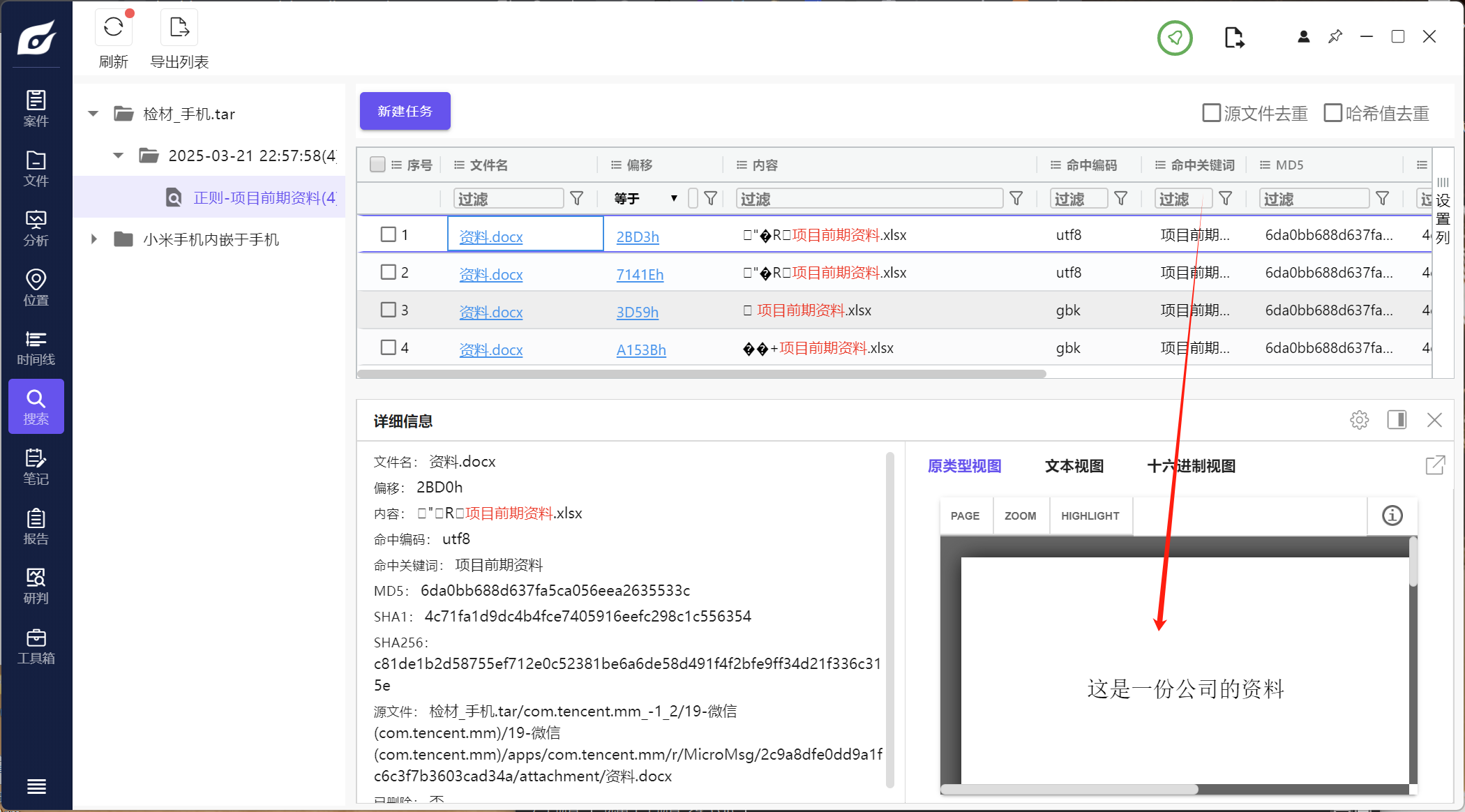Screen dimensions: 1465x812
Task: Check the row 3 checkbox
Action: click(389, 310)
